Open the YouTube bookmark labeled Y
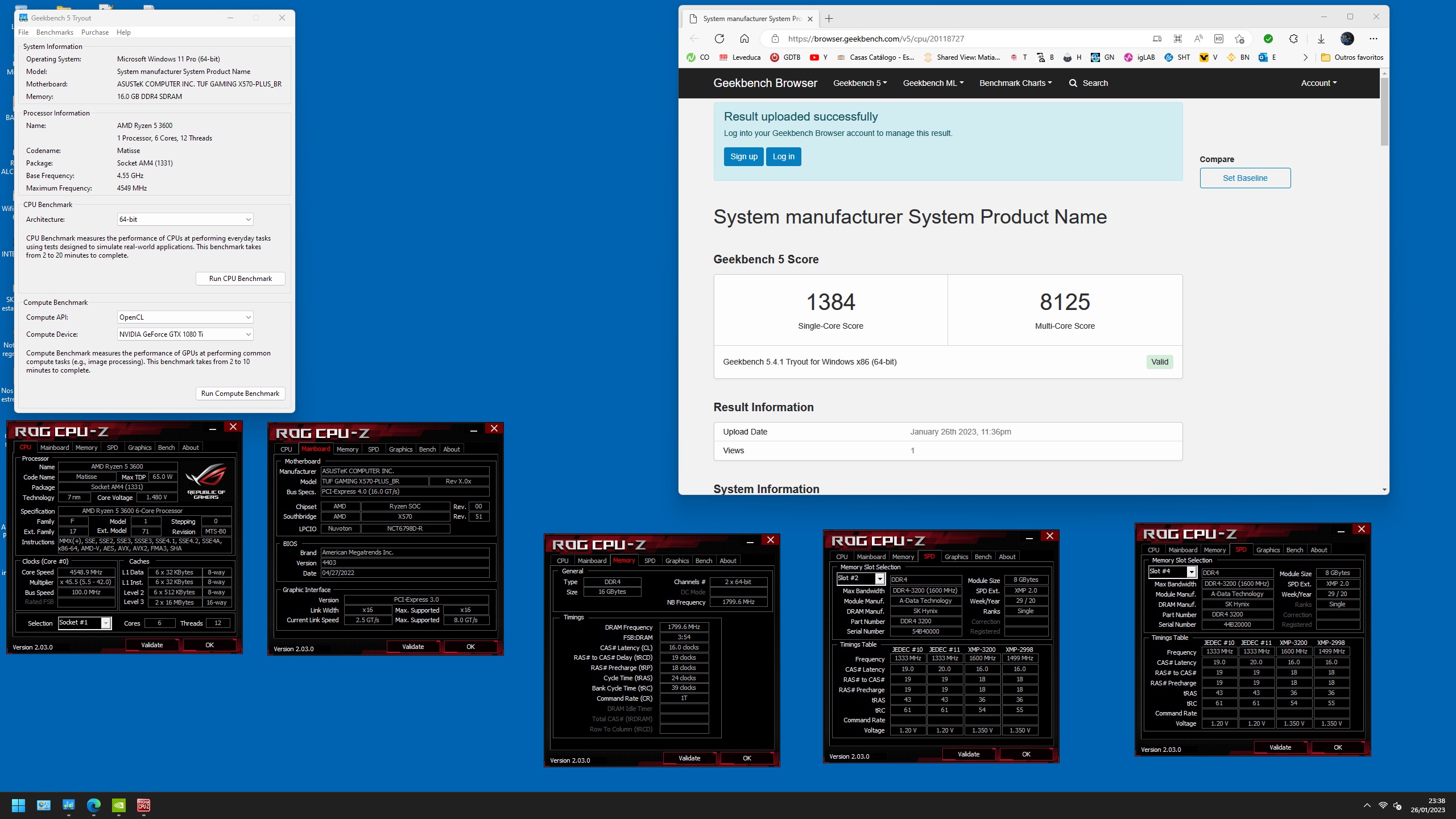1456x819 pixels. tap(819, 57)
